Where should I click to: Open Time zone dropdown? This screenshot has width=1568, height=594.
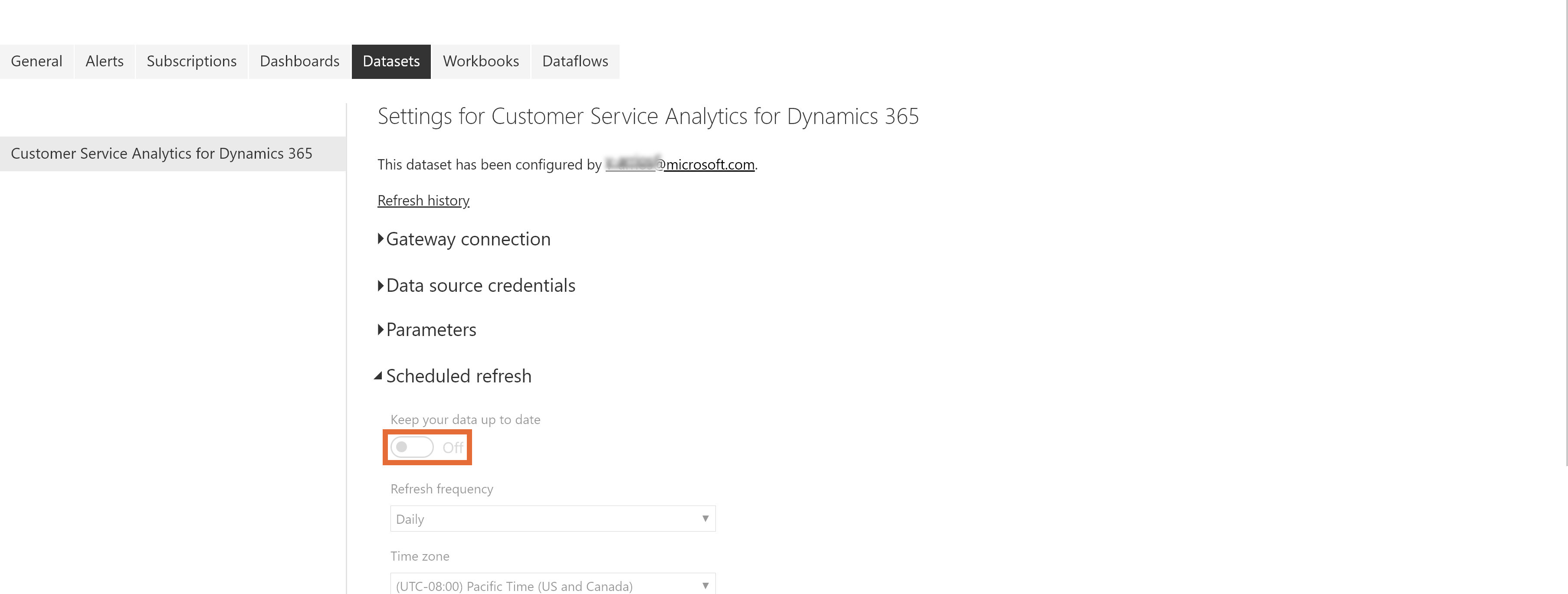[x=552, y=585]
